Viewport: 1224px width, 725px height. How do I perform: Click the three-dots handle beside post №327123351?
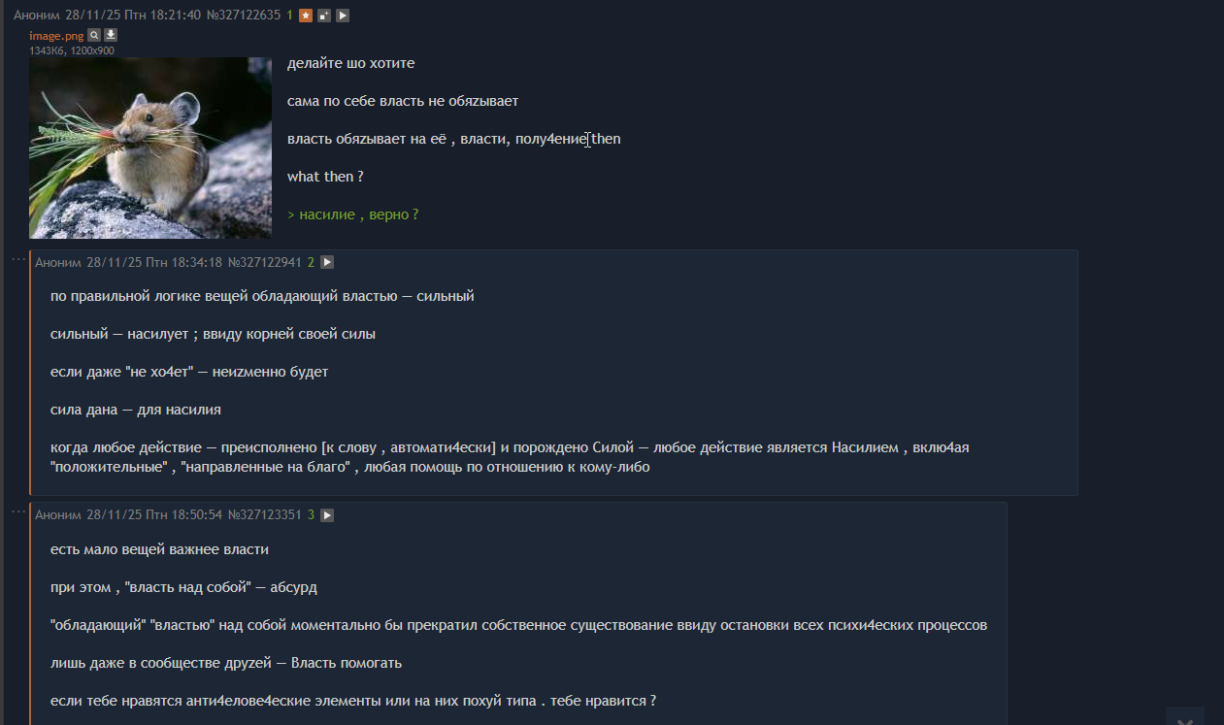click(18, 512)
